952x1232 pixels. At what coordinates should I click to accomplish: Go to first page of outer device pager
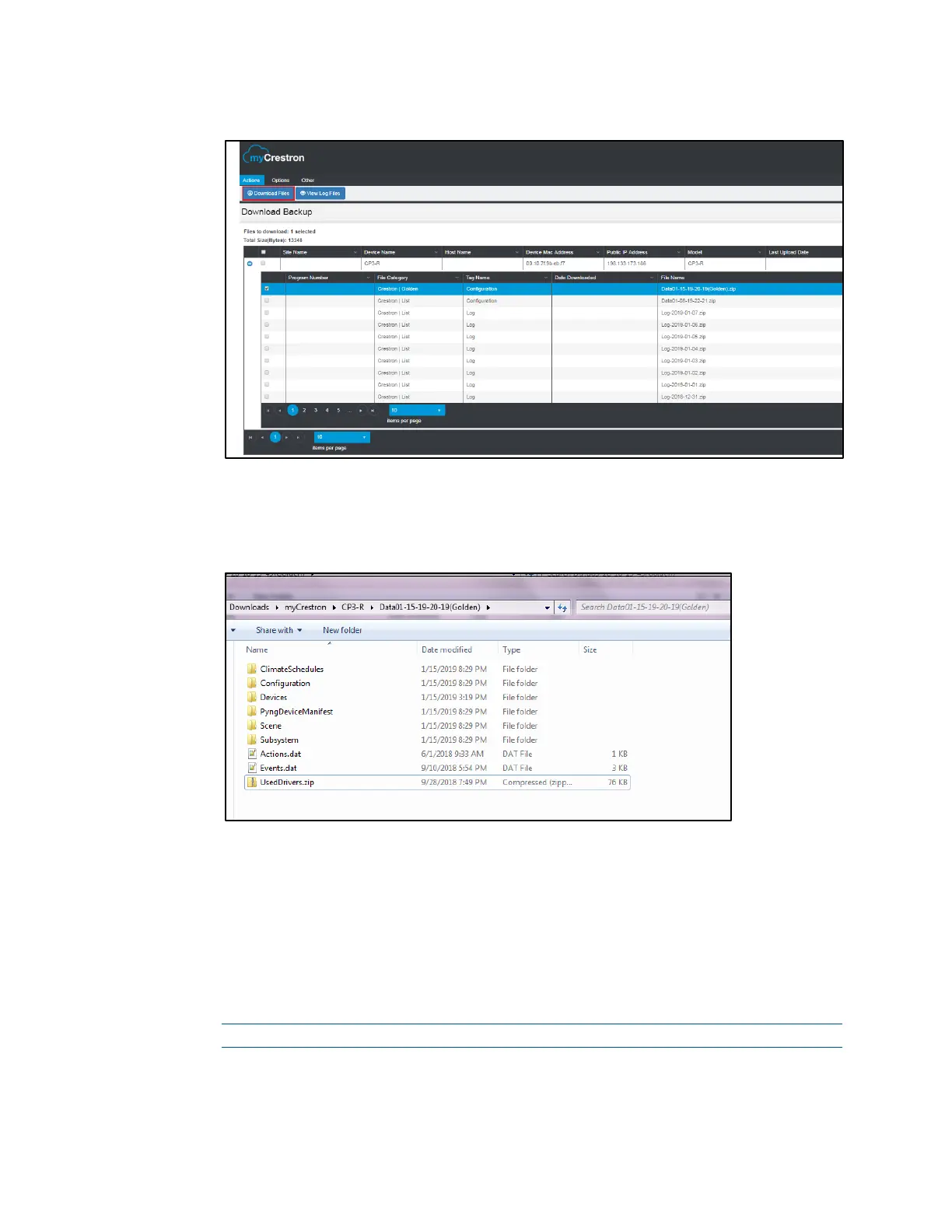coord(250,437)
